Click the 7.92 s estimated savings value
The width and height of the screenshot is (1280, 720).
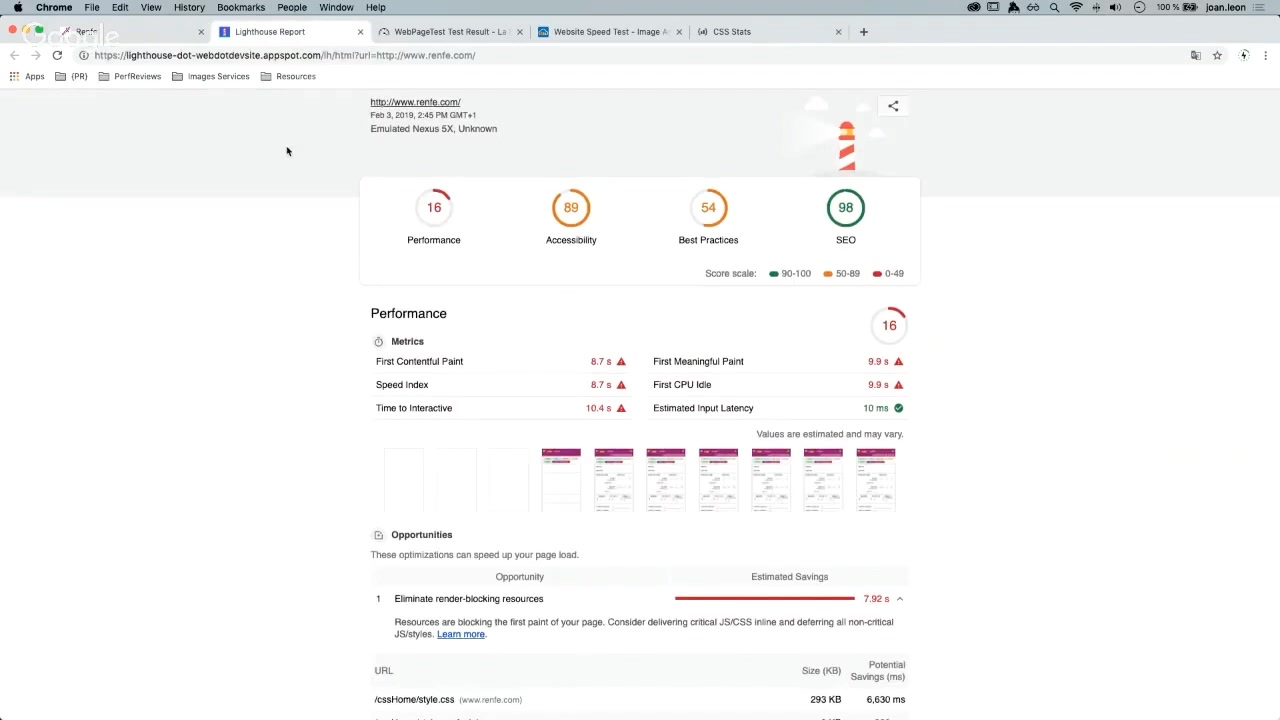point(876,599)
